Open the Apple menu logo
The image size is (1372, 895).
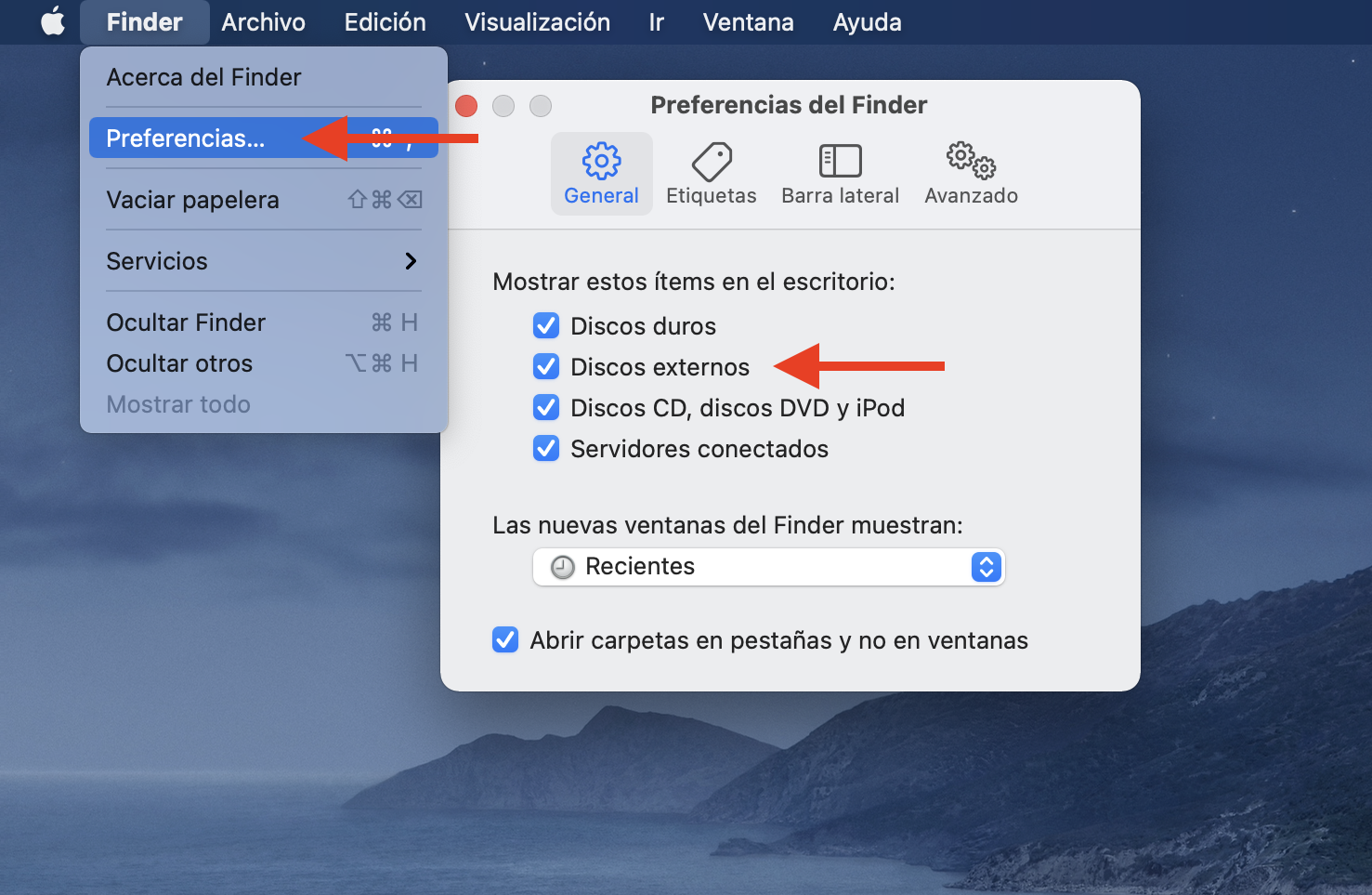point(53,21)
